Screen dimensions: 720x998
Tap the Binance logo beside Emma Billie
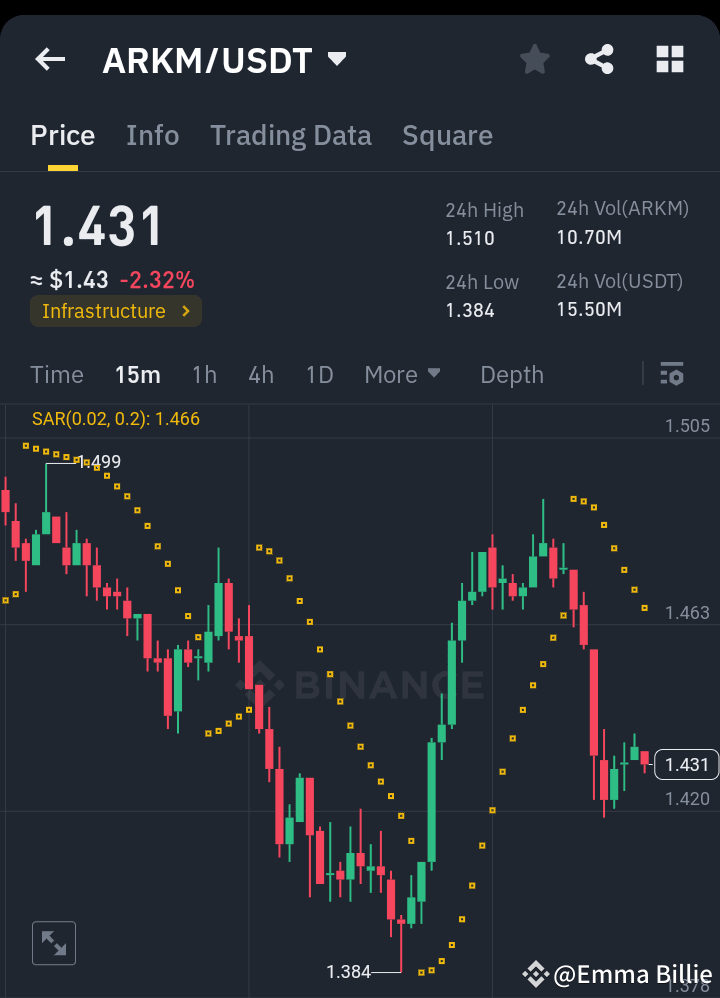click(538, 973)
